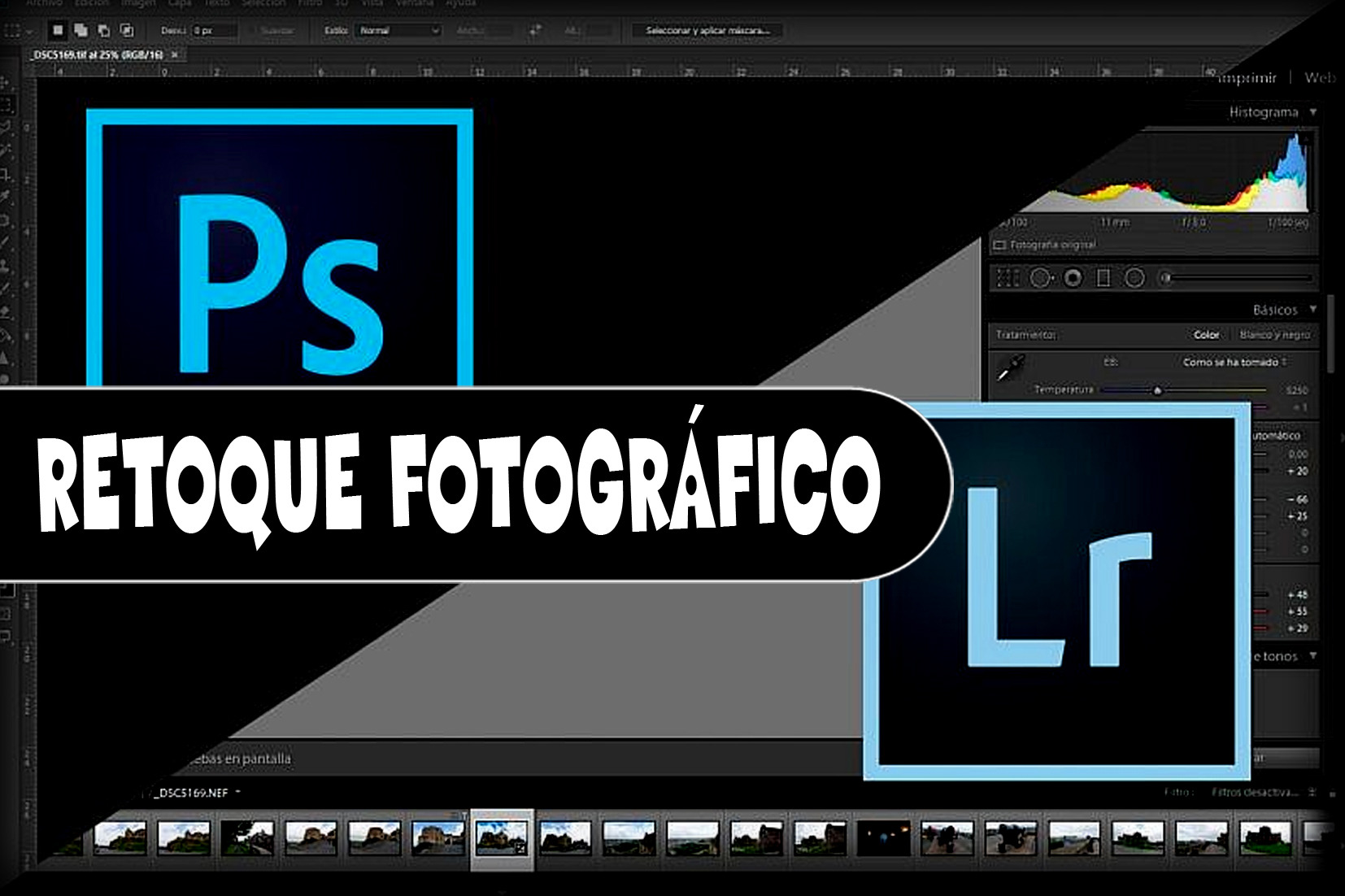
Task: Set treatment to Blanco y negro
Action: pyautogui.click(x=1274, y=335)
